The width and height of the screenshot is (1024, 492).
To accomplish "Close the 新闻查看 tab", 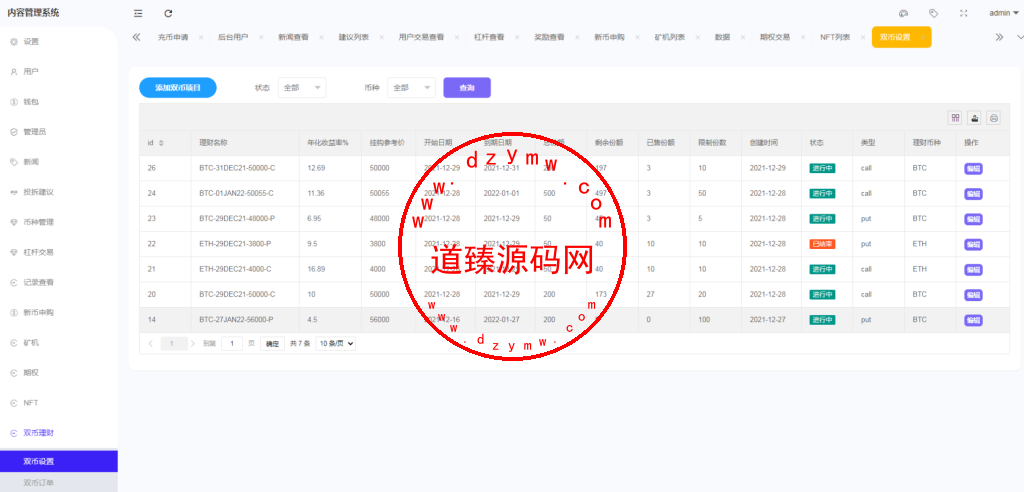I will [x=321, y=37].
